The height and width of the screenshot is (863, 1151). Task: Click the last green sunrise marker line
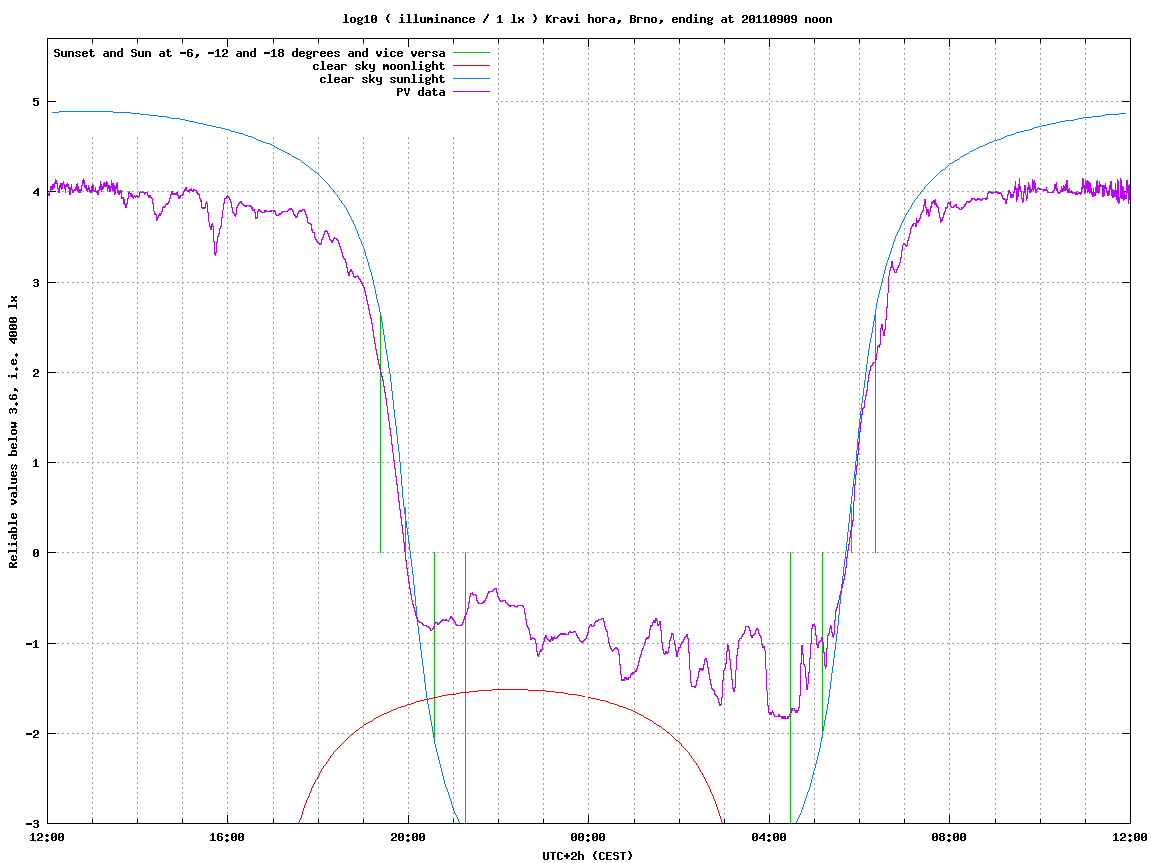coord(875,433)
